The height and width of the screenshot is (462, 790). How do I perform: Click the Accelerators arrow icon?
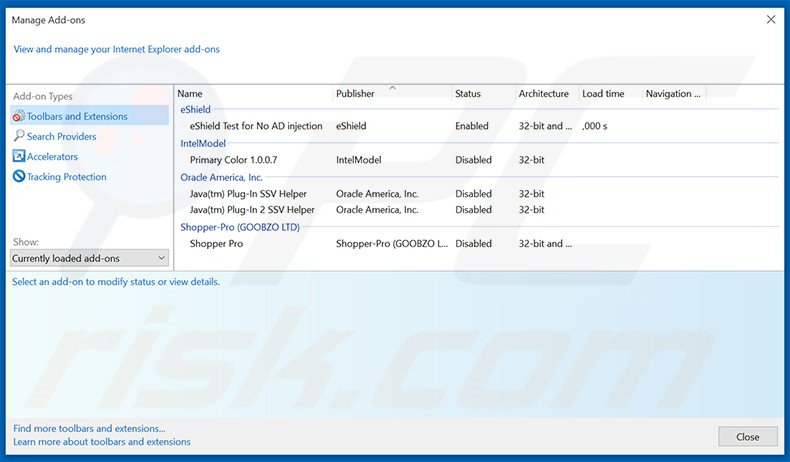point(19,156)
